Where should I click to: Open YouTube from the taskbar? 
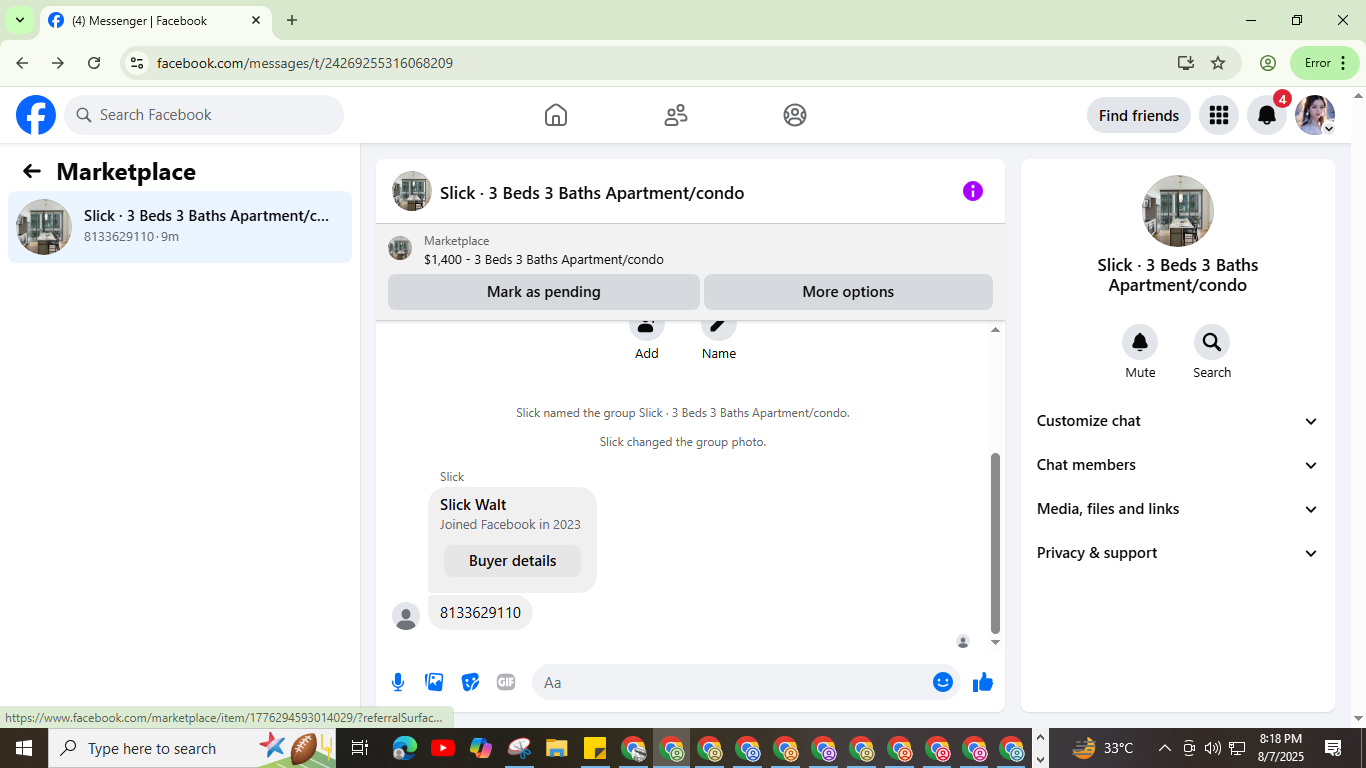[442, 748]
